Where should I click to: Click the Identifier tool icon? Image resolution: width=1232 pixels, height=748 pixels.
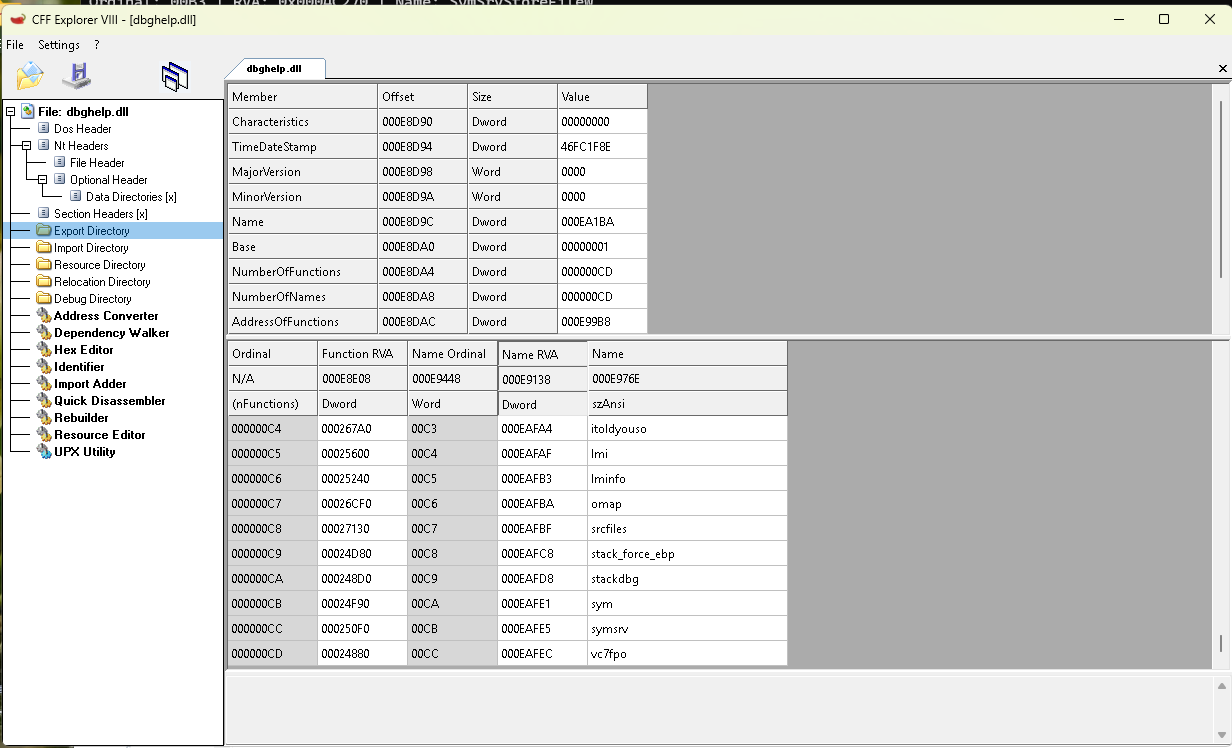(44, 366)
